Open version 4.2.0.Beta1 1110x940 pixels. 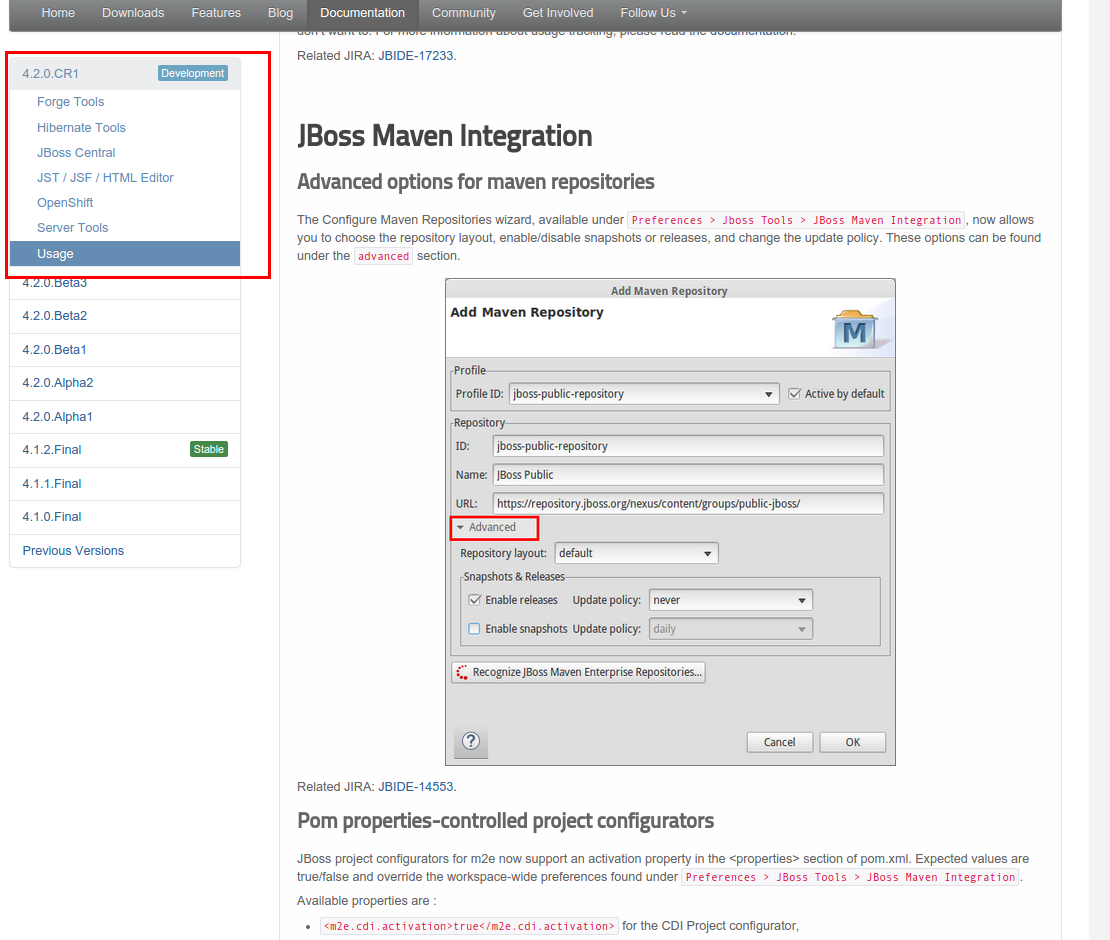54,350
